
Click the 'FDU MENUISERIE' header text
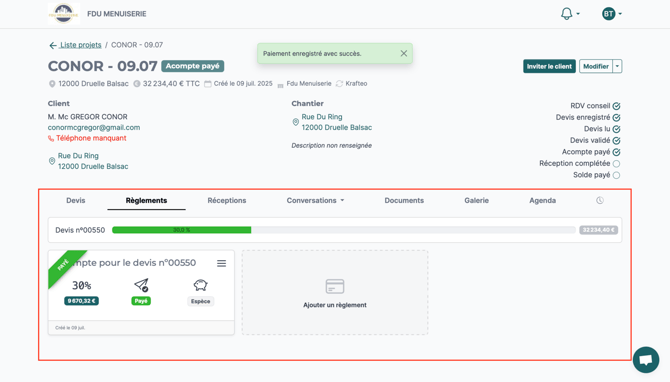coord(117,14)
